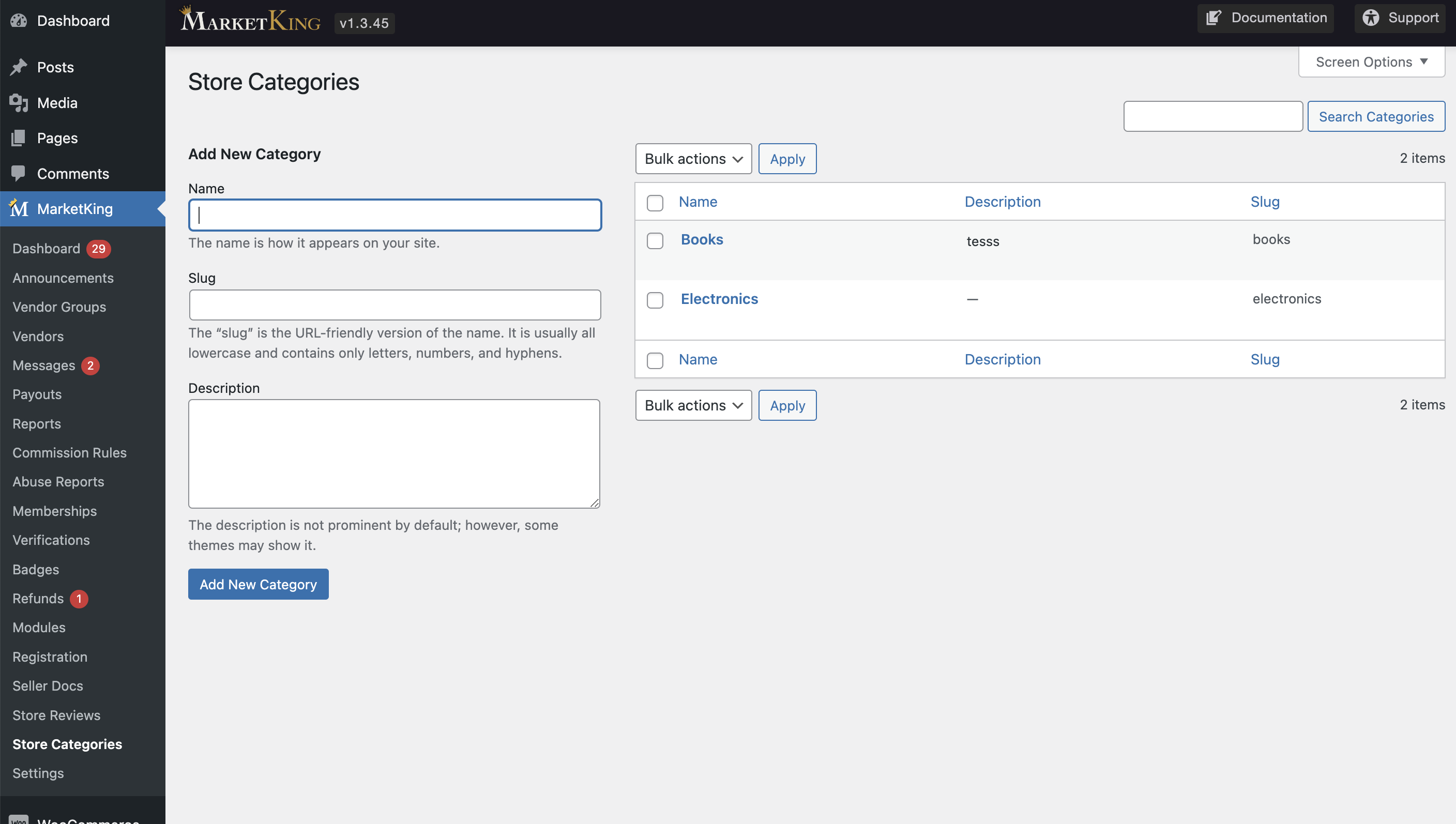Image resolution: width=1456 pixels, height=824 pixels.
Task: Sort by Description column in footer
Action: 1002,359
